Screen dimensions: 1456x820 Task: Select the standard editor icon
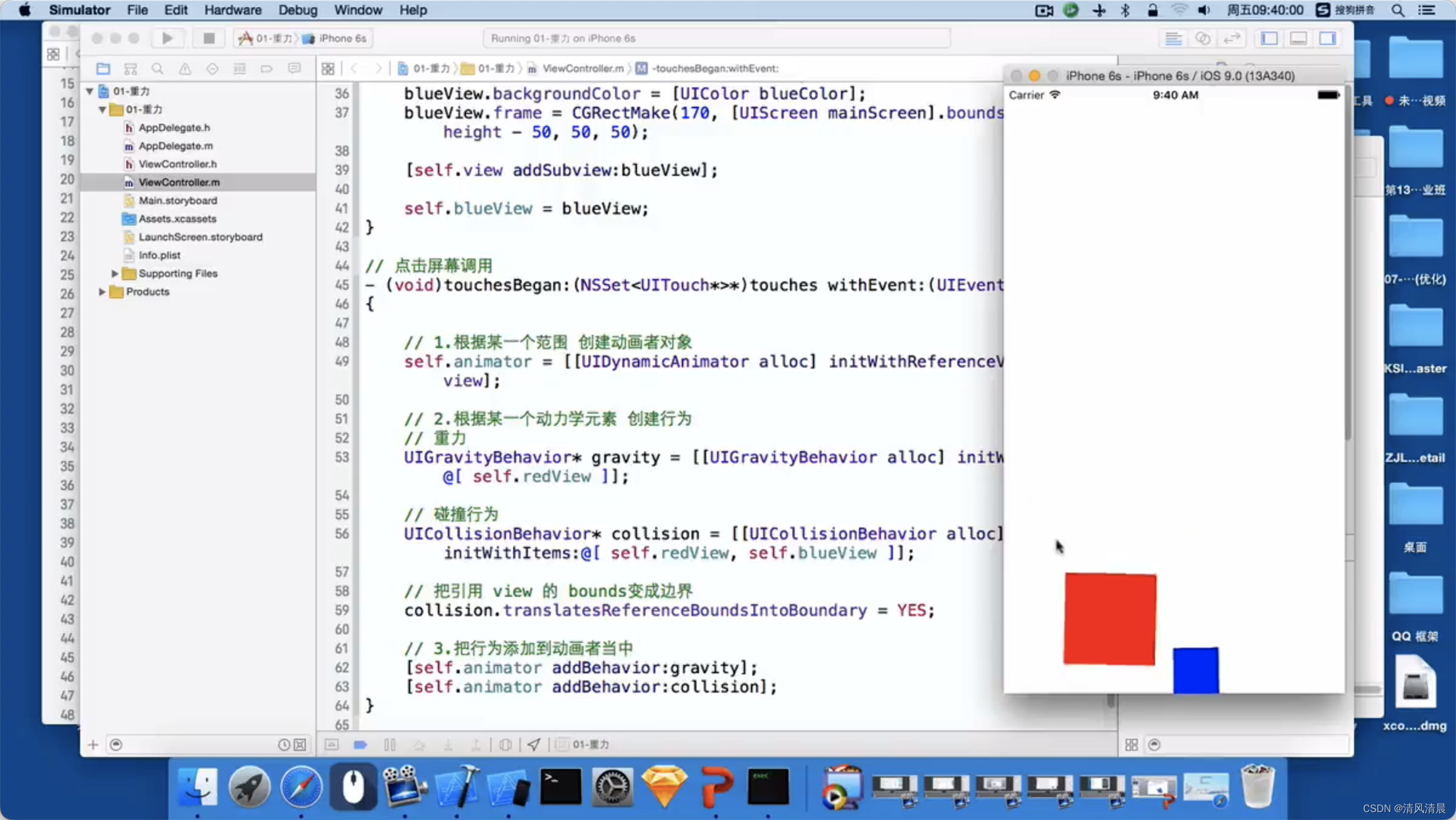pyautogui.click(x=1173, y=38)
